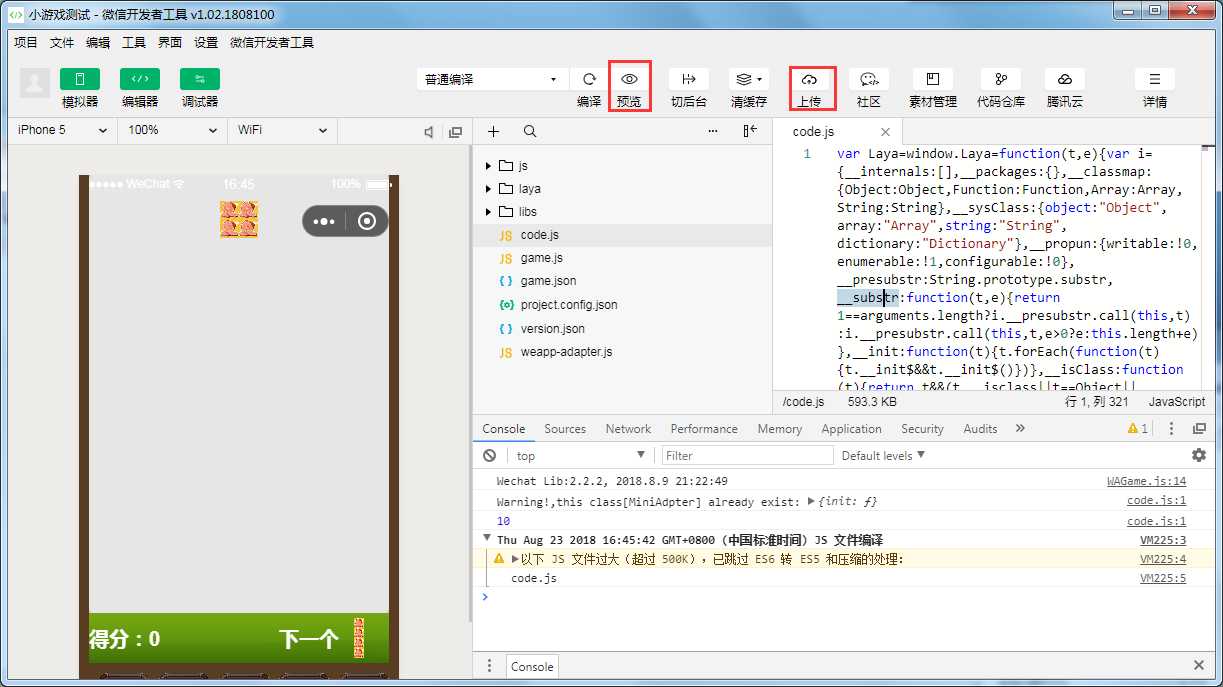Click the file search magnifier icon
This screenshot has height=687, width=1223.
click(x=530, y=131)
